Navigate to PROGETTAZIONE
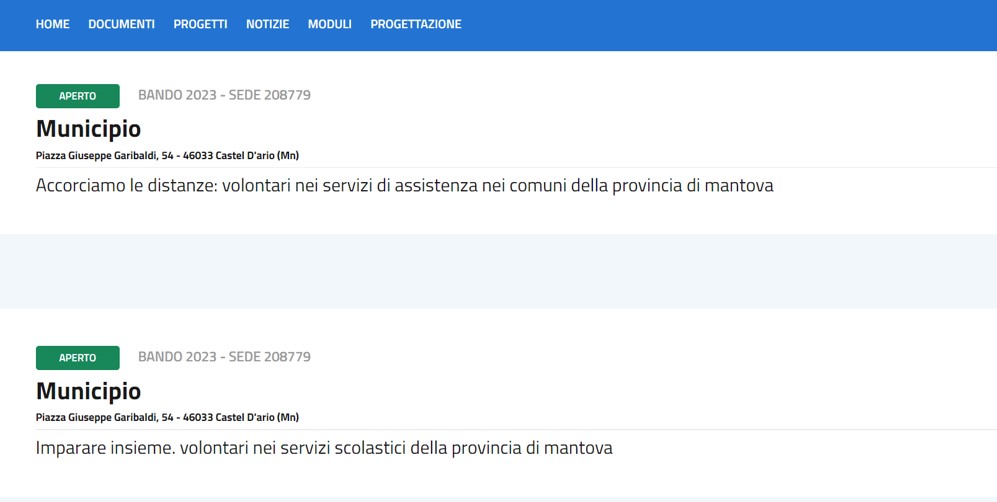This screenshot has width=997, height=502. (x=415, y=24)
